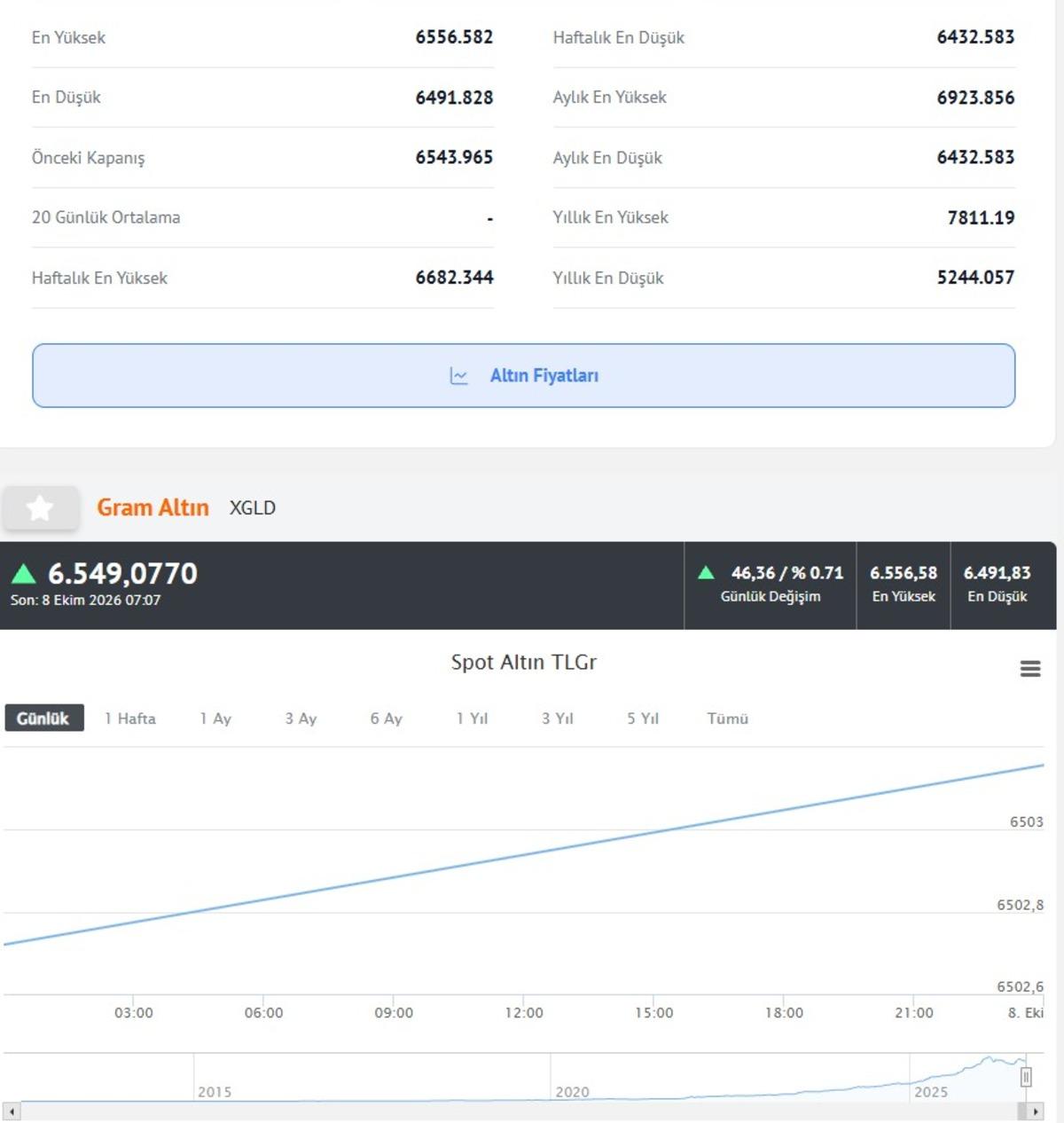Screen dimensions: 1064x1123
Task: Click the chart scrollbar left arrow
Action: pyautogui.click(x=12, y=1111)
